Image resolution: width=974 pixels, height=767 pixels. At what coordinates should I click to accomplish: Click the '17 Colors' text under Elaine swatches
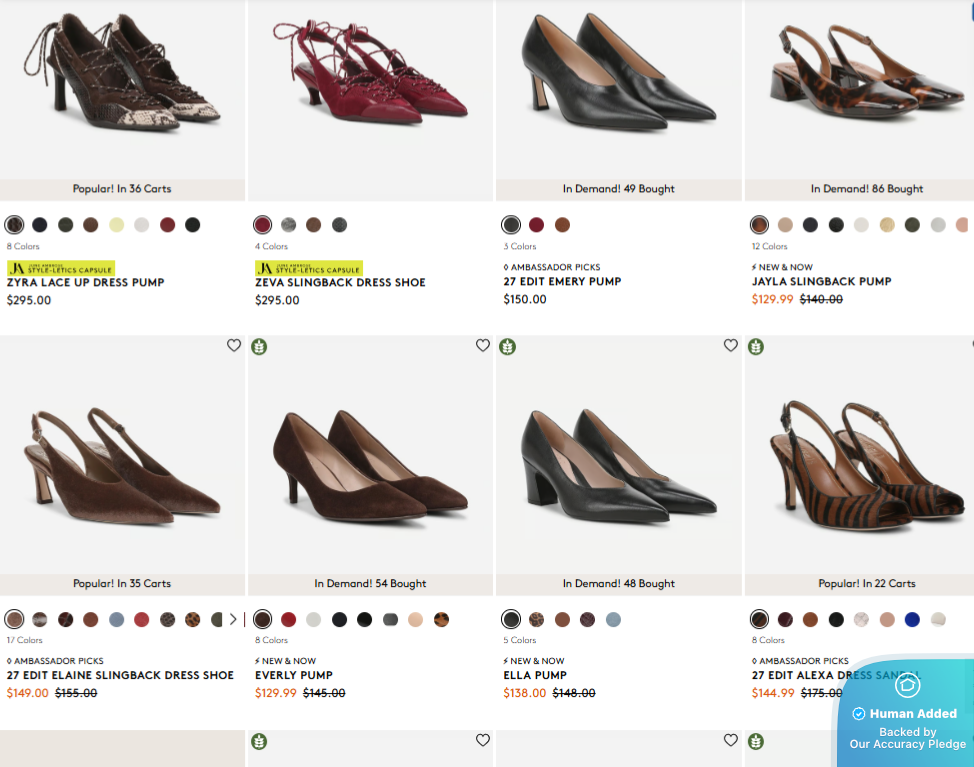(25, 640)
